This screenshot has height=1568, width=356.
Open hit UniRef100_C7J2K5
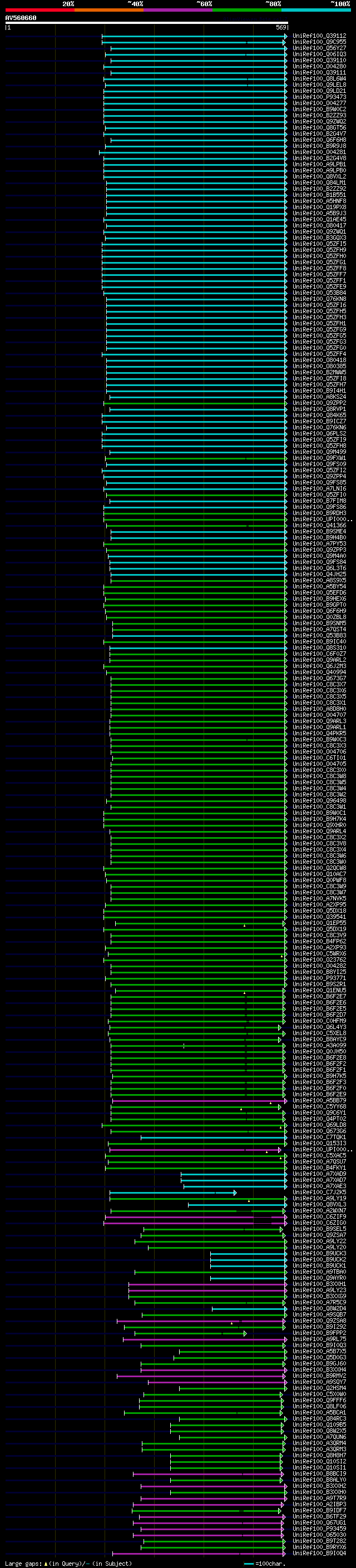(x=319, y=1192)
